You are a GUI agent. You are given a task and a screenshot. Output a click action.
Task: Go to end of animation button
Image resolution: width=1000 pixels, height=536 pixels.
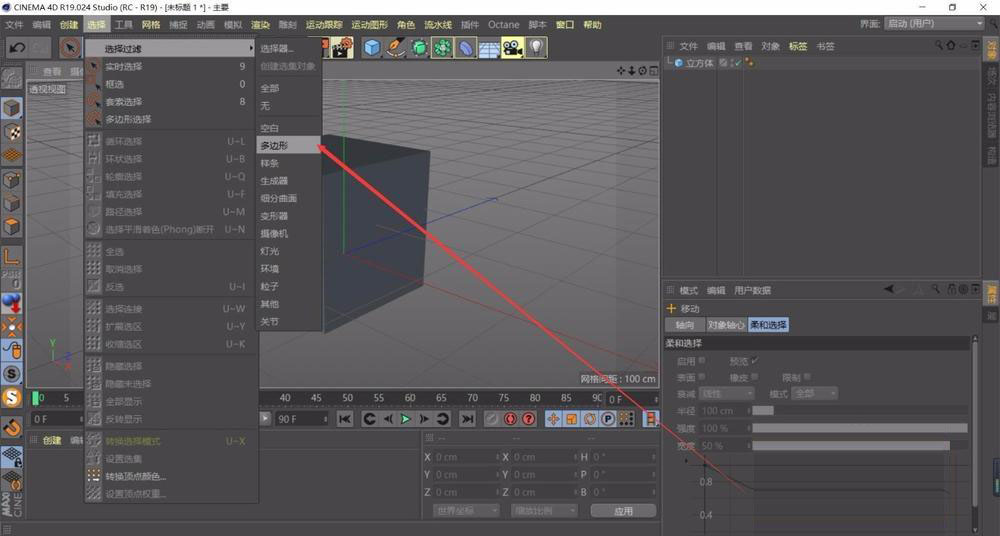(x=467, y=419)
